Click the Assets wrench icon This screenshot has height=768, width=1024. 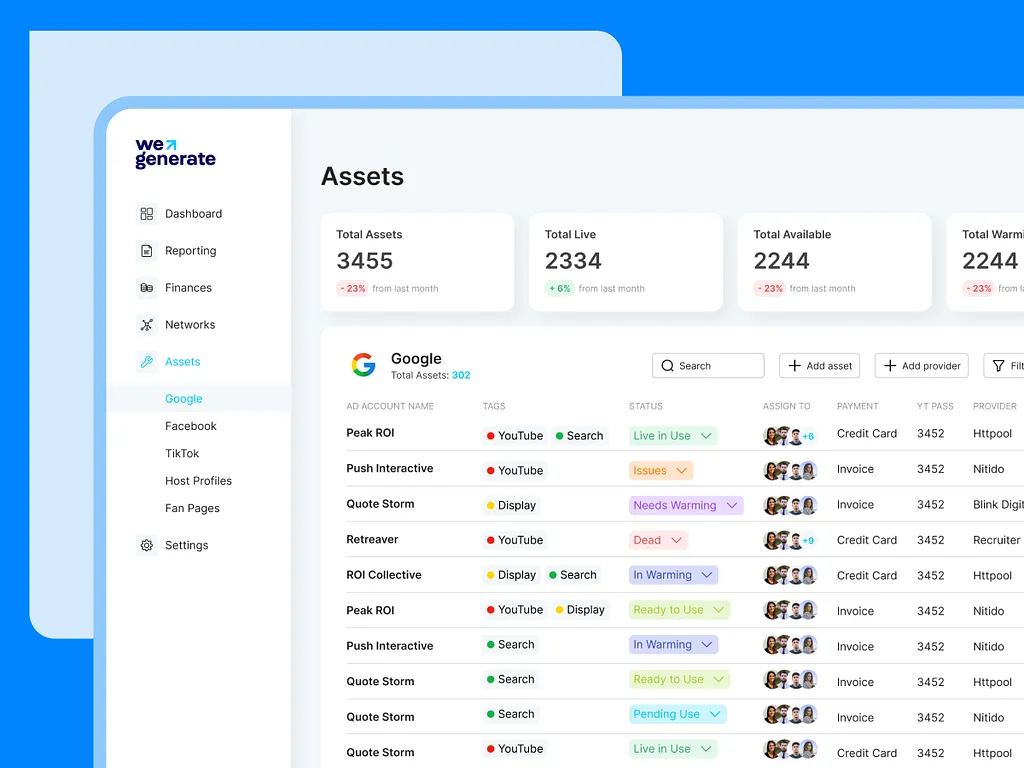tap(147, 361)
